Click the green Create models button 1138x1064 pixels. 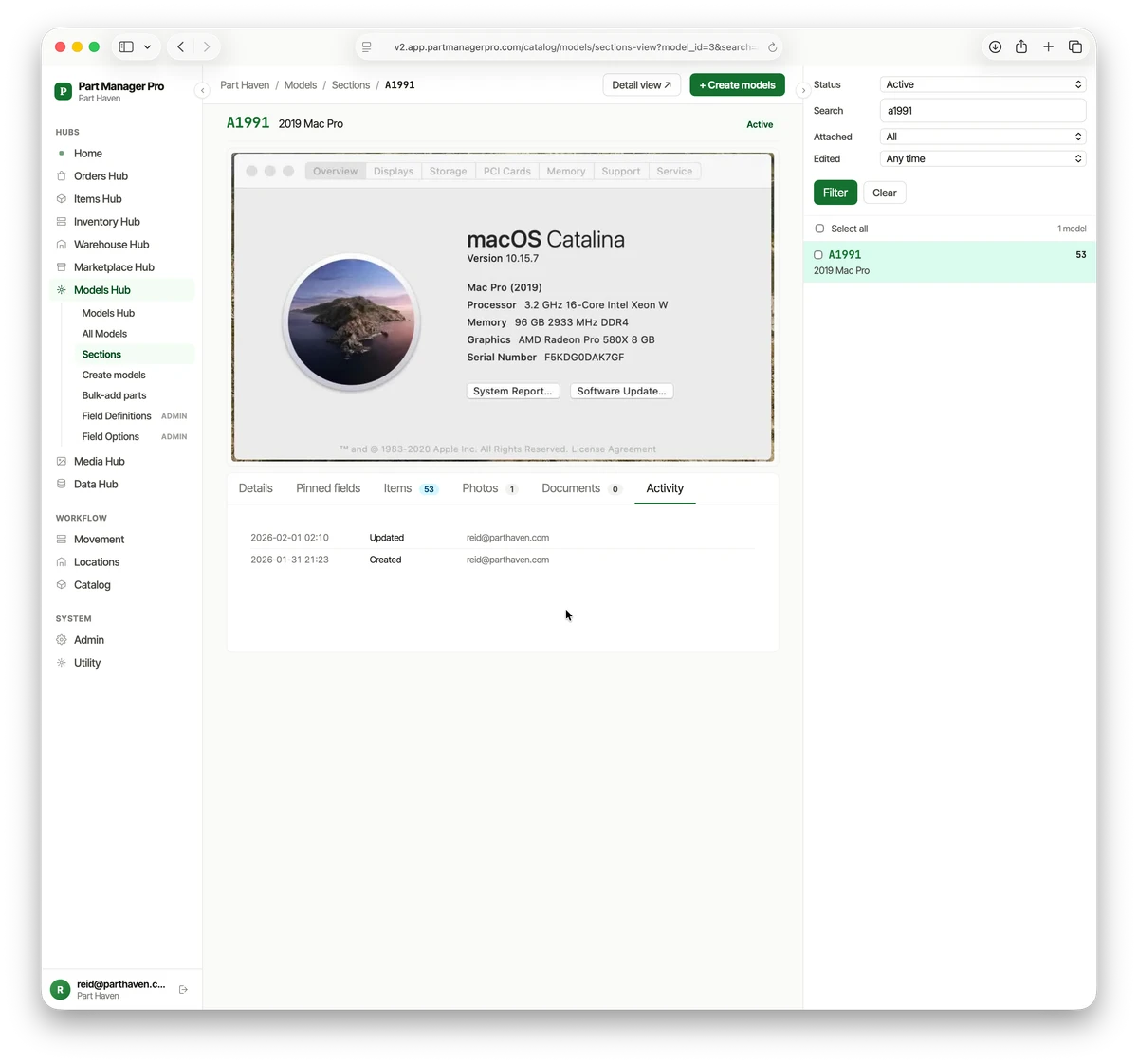(x=737, y=85)
